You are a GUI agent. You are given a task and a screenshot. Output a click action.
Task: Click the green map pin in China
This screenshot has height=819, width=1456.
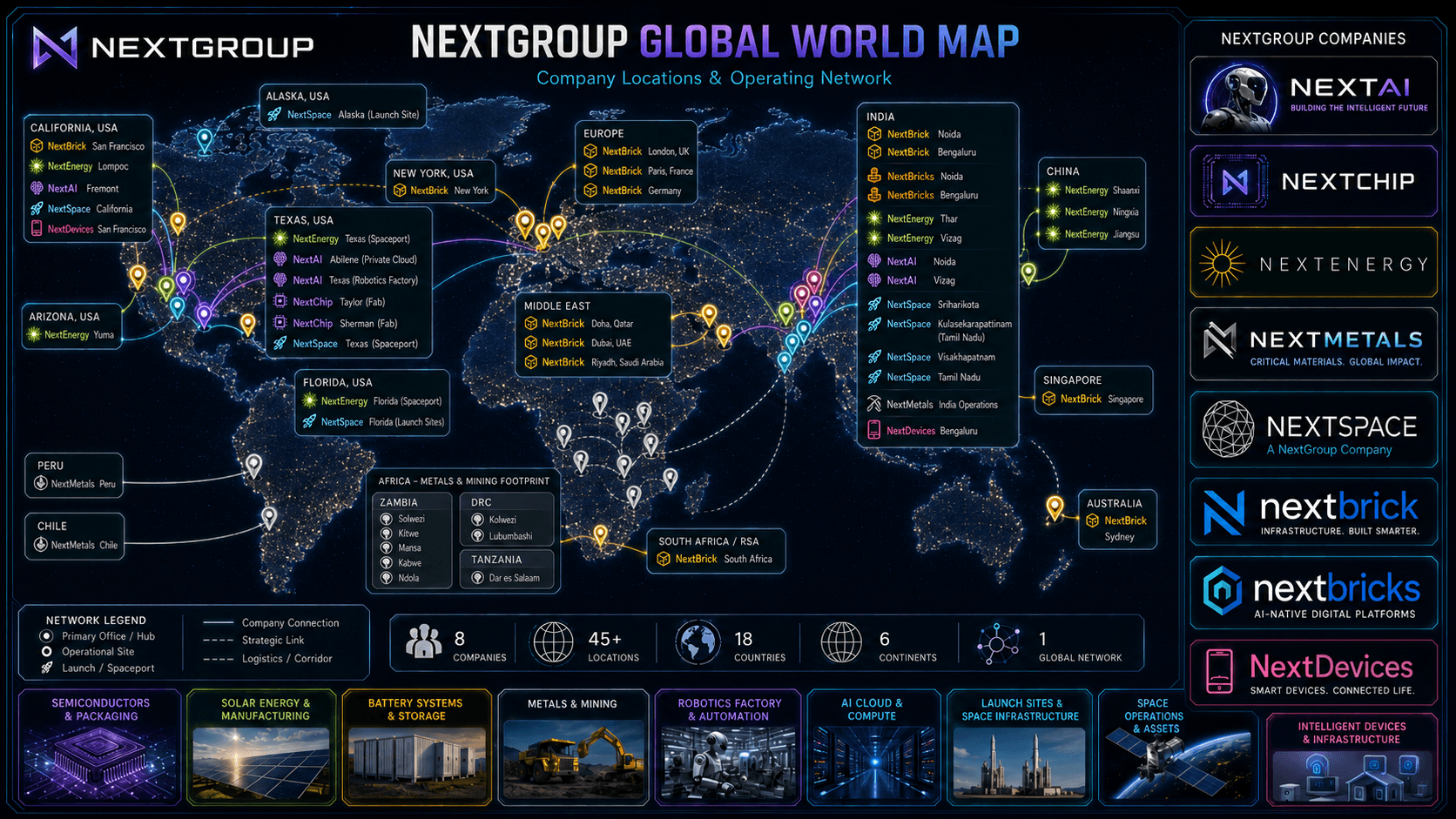[1028, 273]
